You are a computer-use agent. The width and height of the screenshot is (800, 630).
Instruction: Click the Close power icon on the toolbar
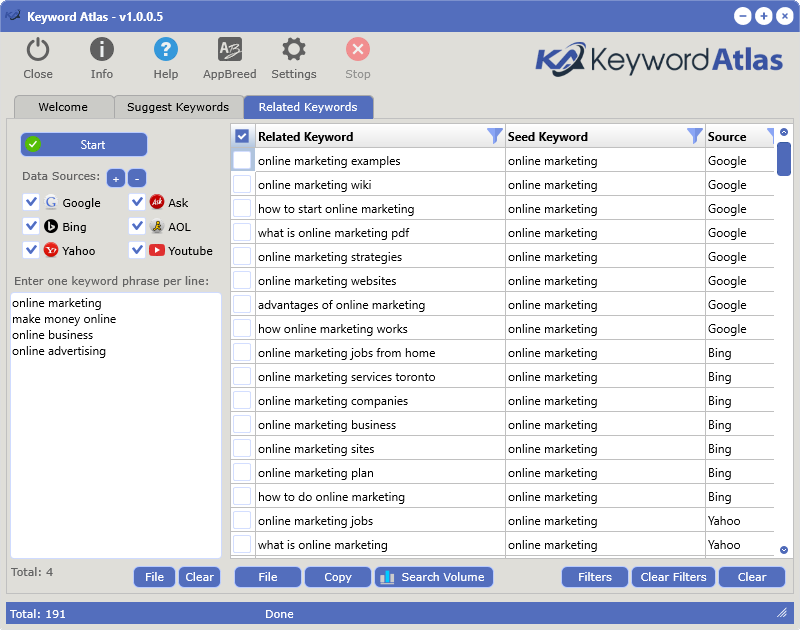pos(37,48)
